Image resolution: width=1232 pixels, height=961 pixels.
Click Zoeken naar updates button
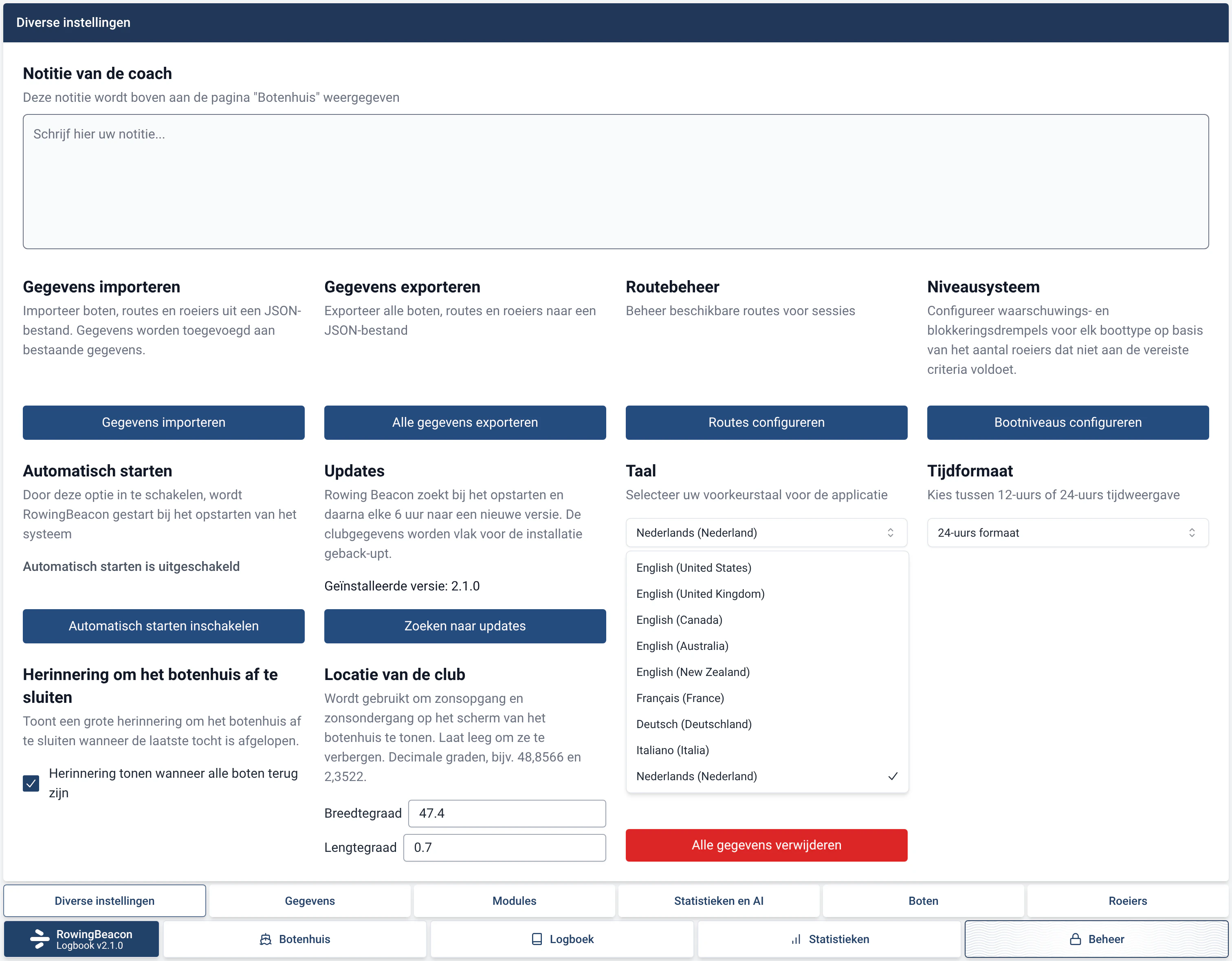(x=465, y=626)
